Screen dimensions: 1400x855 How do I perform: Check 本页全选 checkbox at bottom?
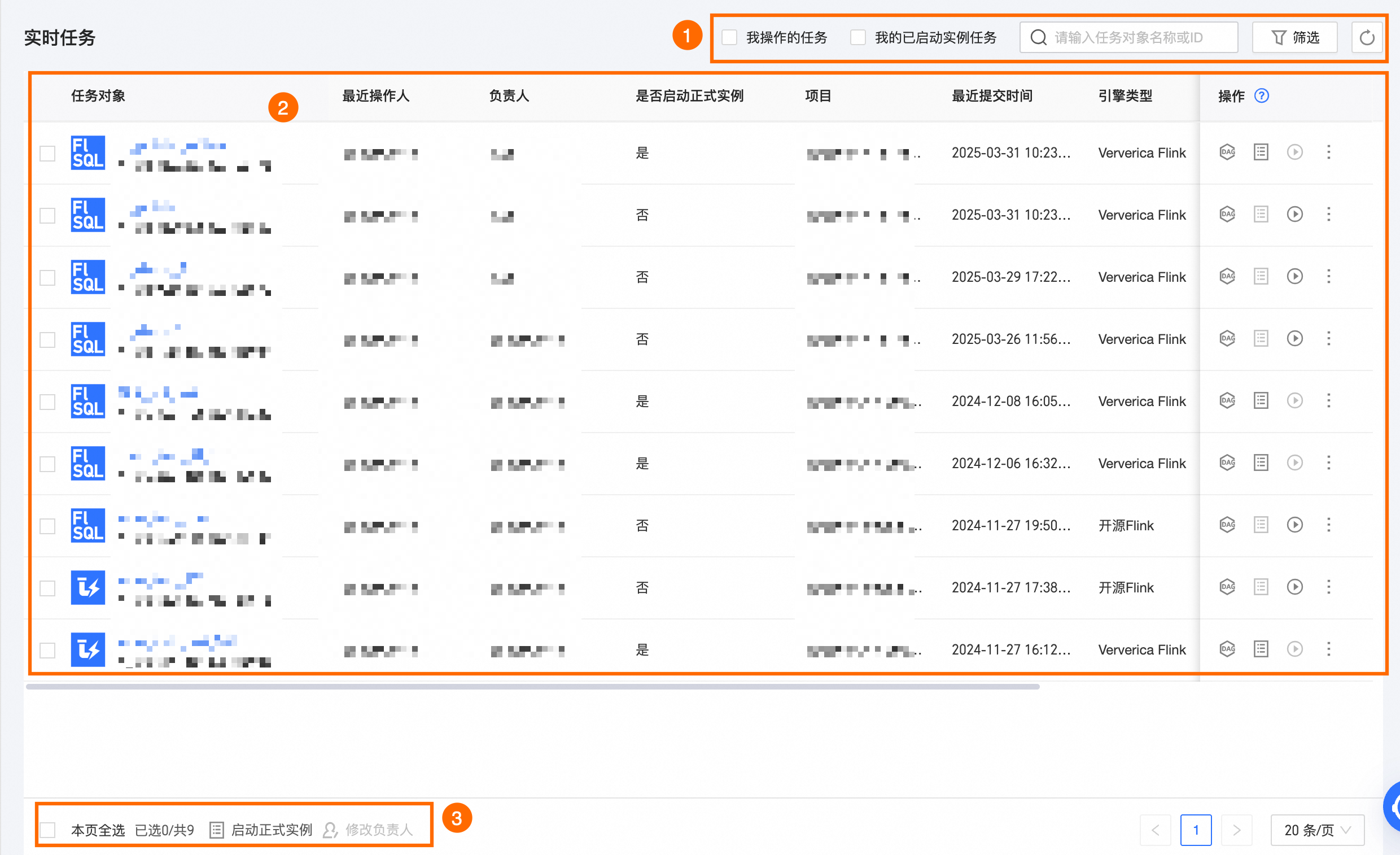pos(48,830)
